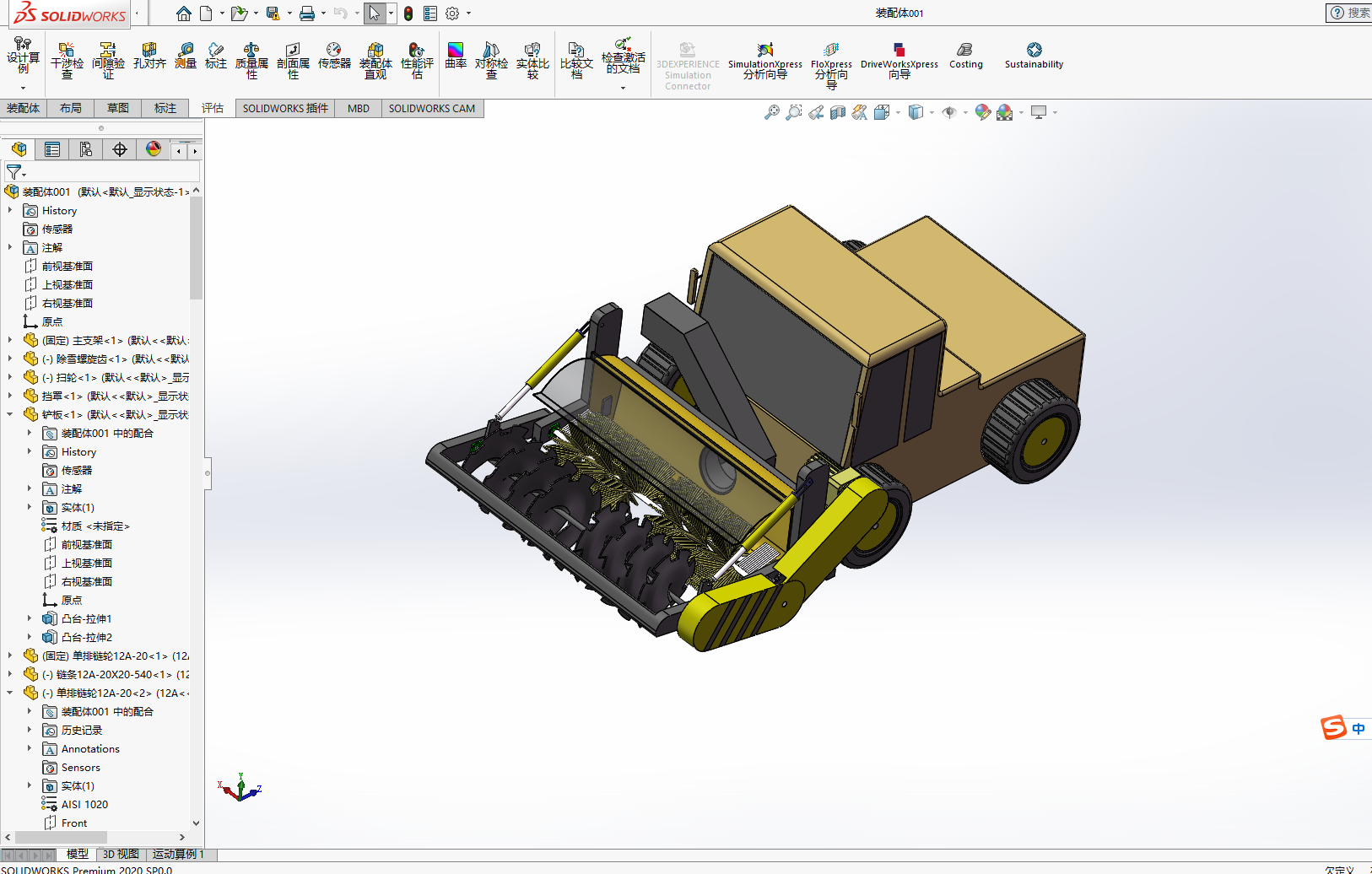Image resolution: width=1372 pixels, height=874 pixels.
Task: Open the SOLIDWORKS 插件 tab
Action: point(285,108)
